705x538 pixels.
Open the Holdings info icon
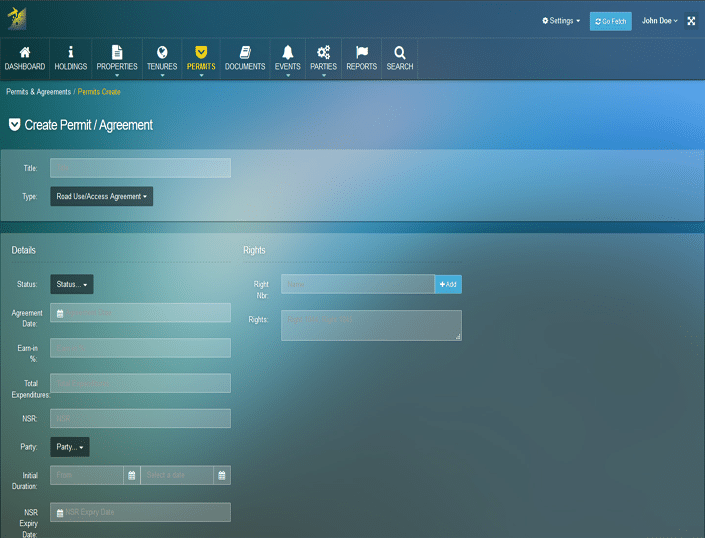[x=70, y=52]
